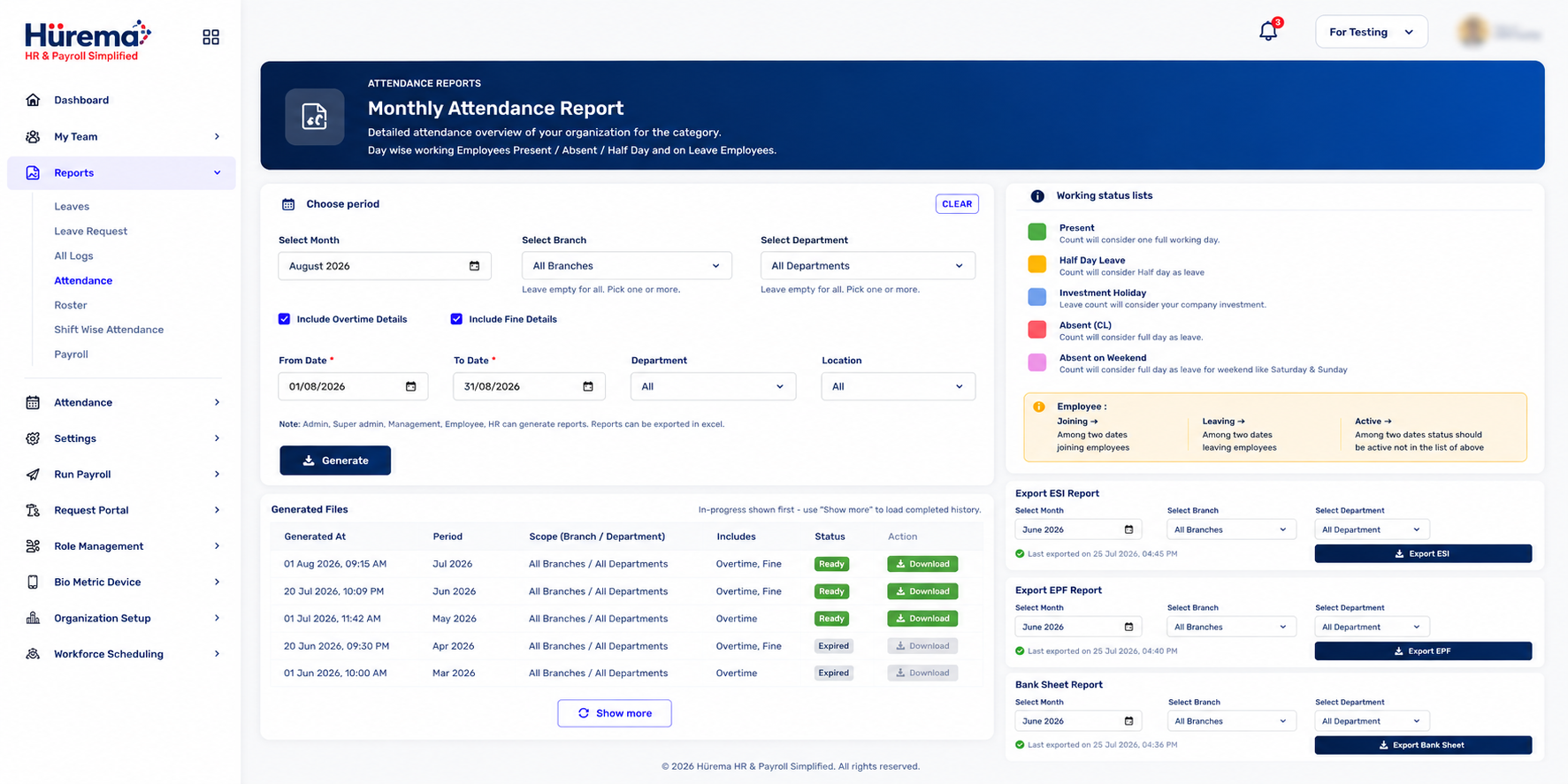Viewport: 1568px width, 784px height.
Task: Select the Run Payroll paper-plane icon
Action: (x=33, y=474)
